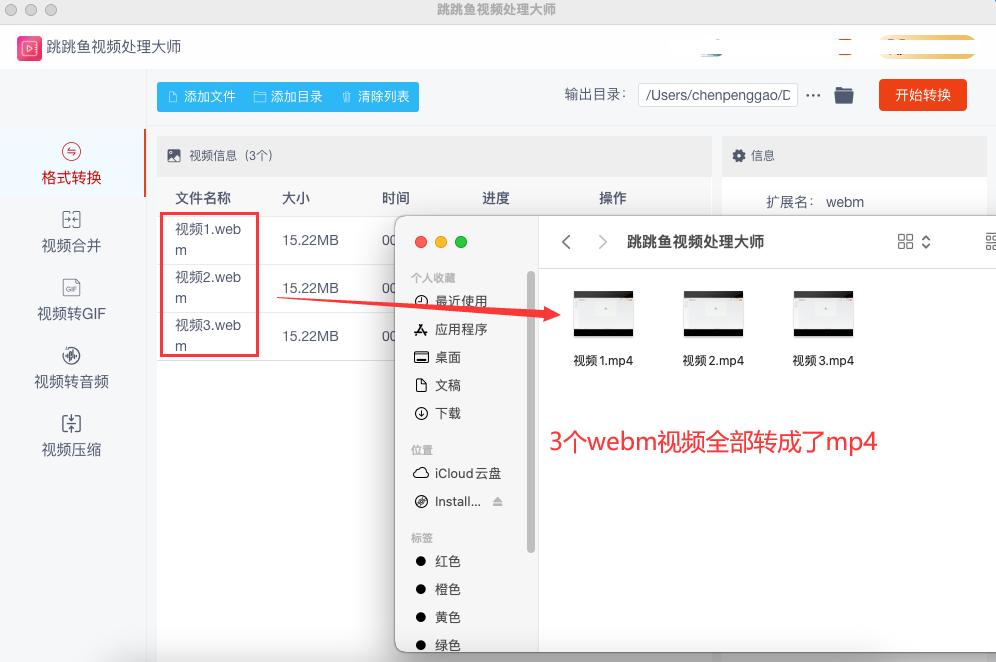
Task: Click the folder icon to browse output directory
Action: pyautogui.click(x=845, y=96)
